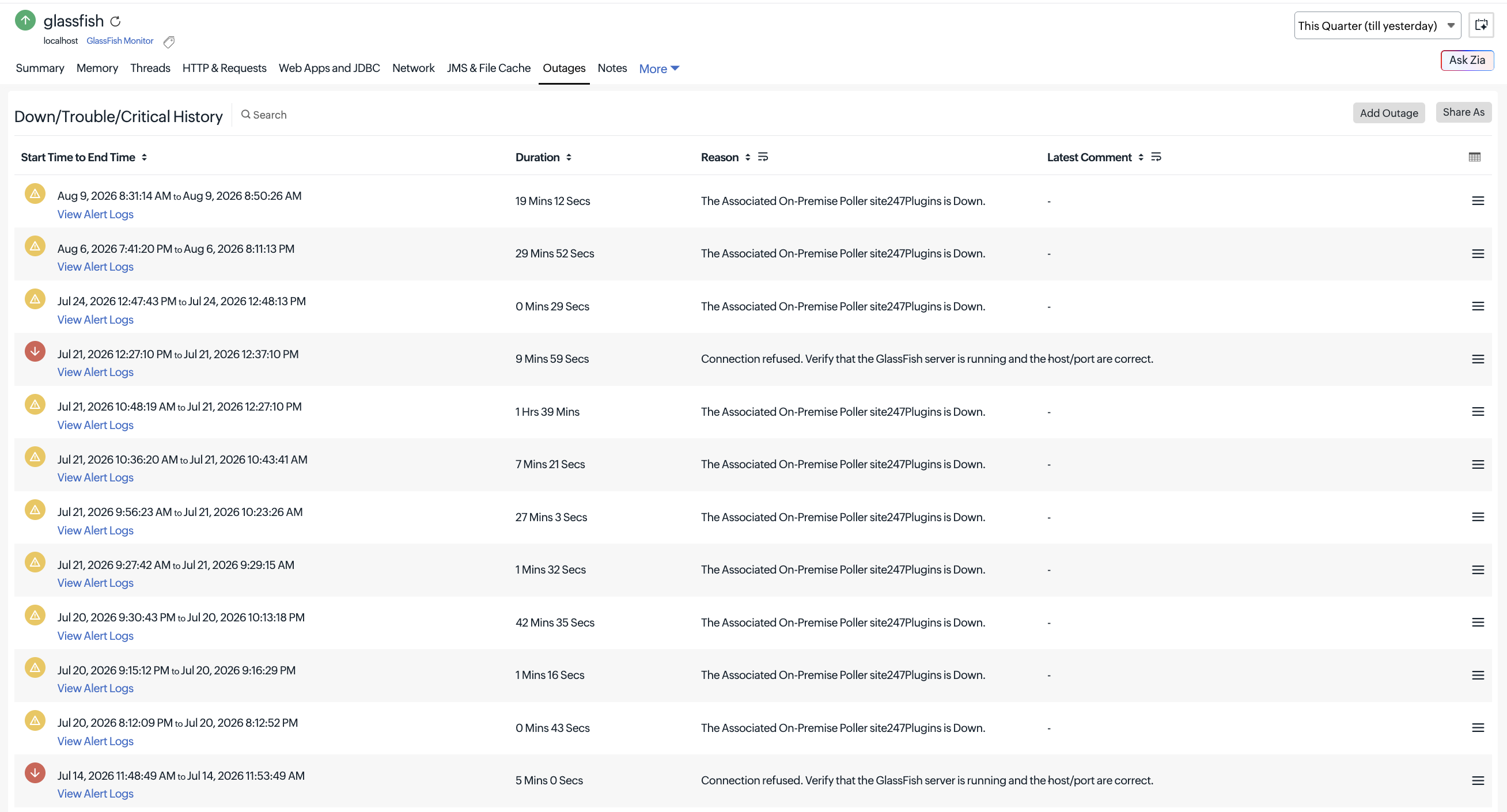This screenshot has height=812, width=1507.
Task: Click the add-to-dashboard icon beside the period selector
Action: click(1481, 25)
